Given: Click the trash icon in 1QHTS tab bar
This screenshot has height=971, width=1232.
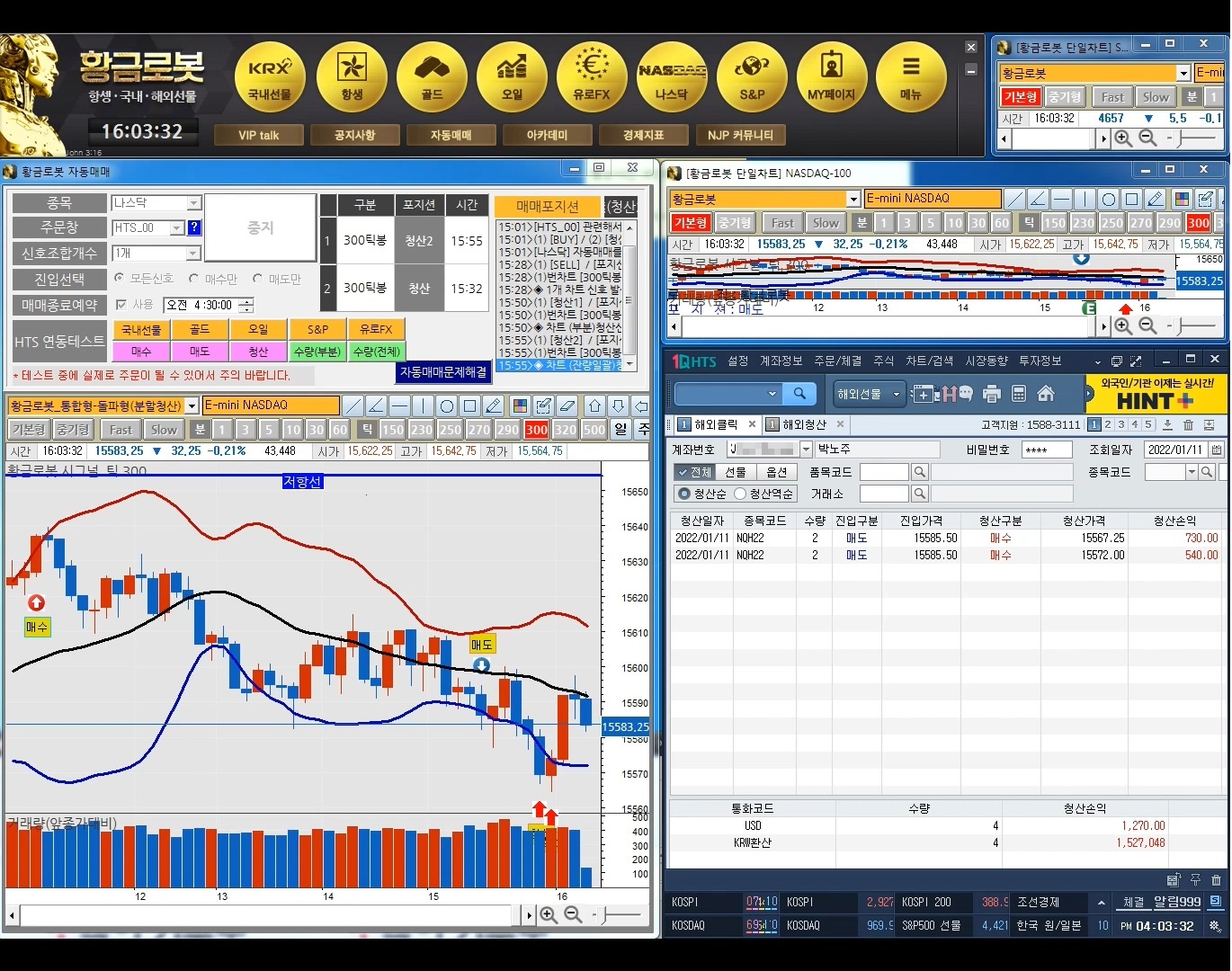Looking at the screenshot, I should pos(1188,424).
